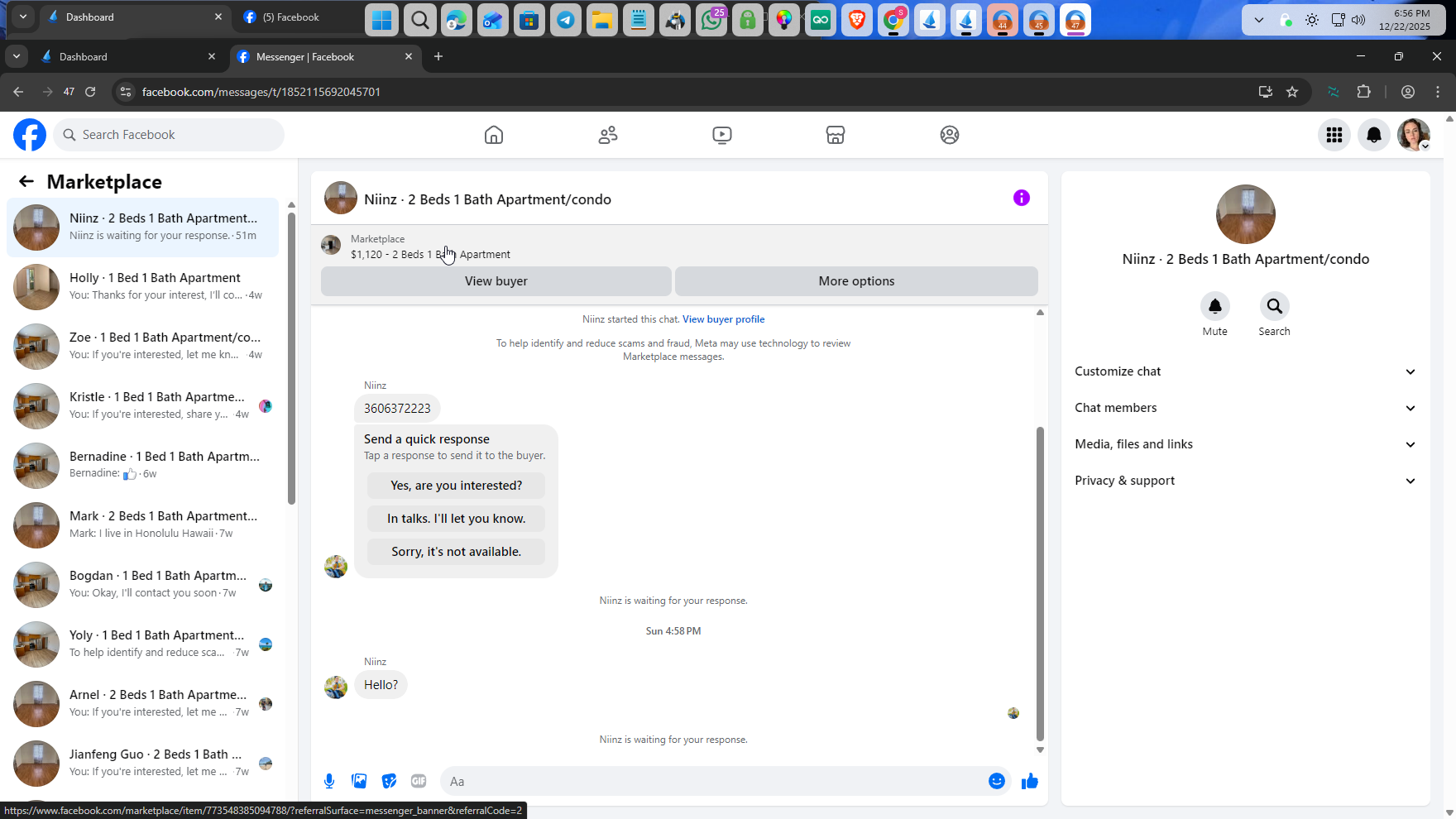Screen dimensions: 1456x819
Task: Bookmark this page with star icon
Action: pos(1292,92)
